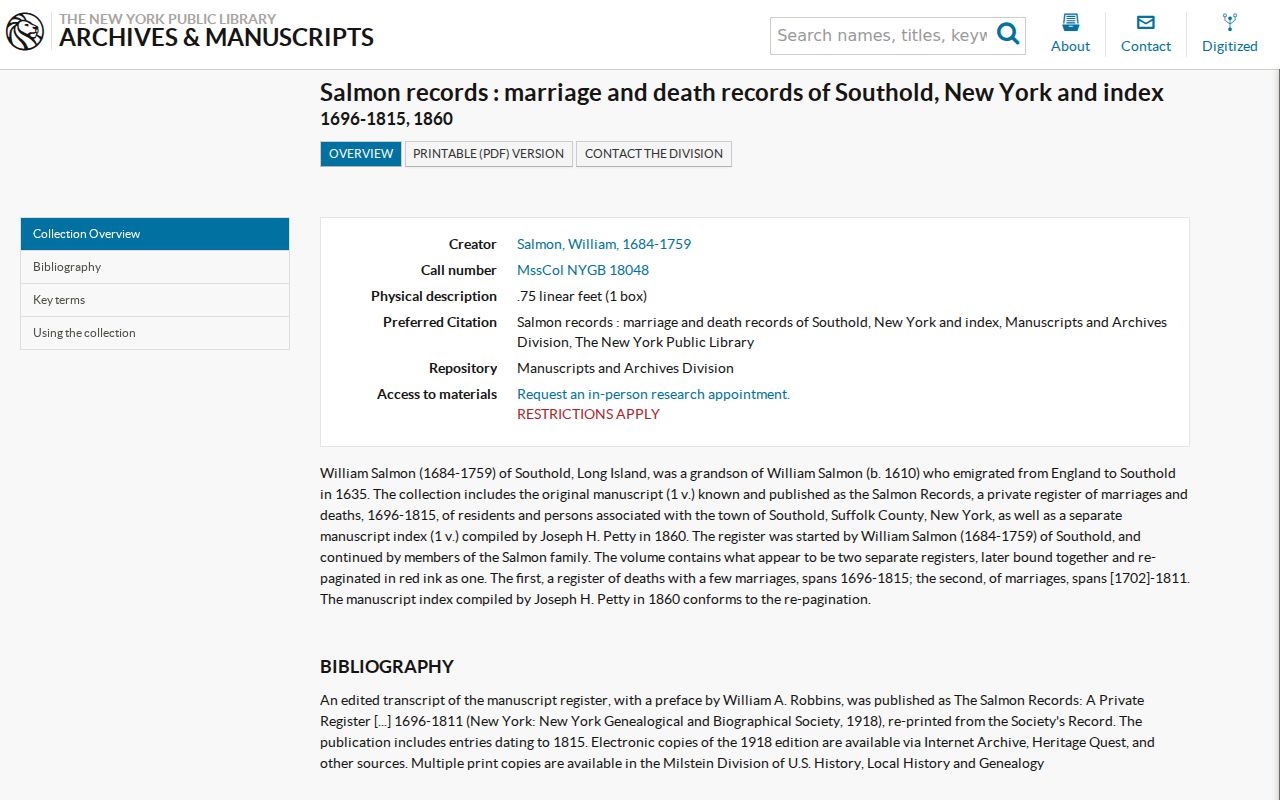Open the Printable (PDF) Version tab

(489, 154)
